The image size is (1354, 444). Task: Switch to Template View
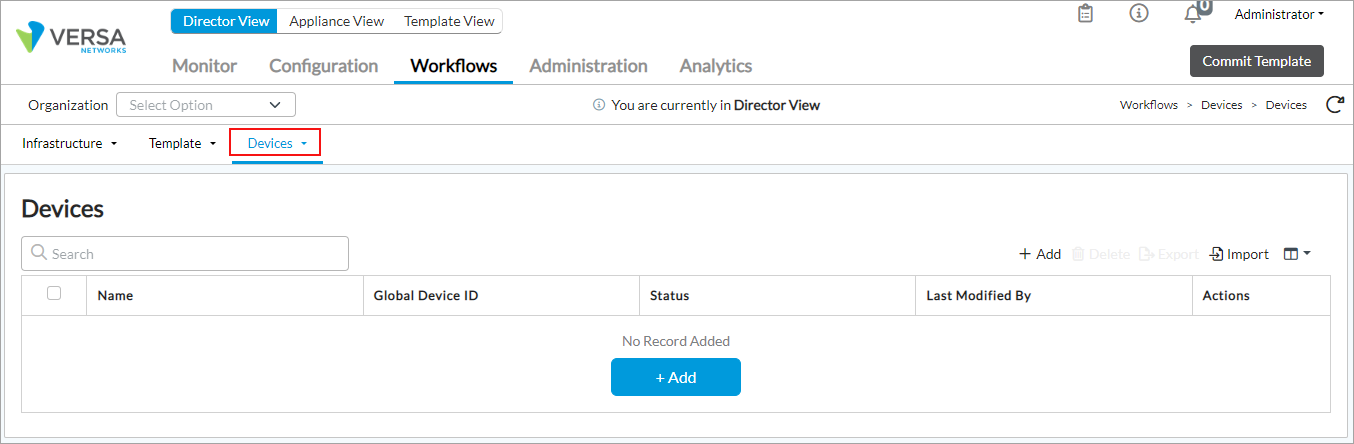pyautogui.click(x=449, y=21)
